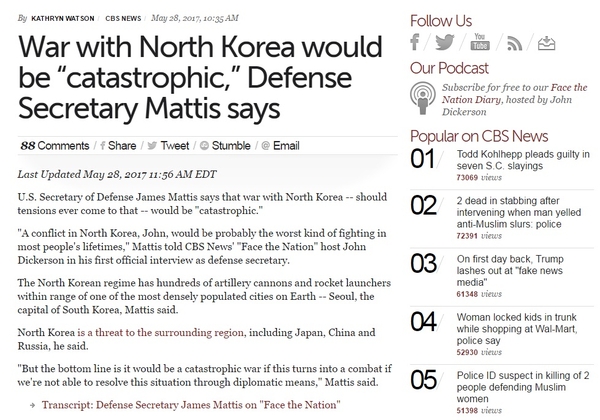Click the popular ranking number 05
Viewport: 600px width, 420px height.
click(423, 380)
